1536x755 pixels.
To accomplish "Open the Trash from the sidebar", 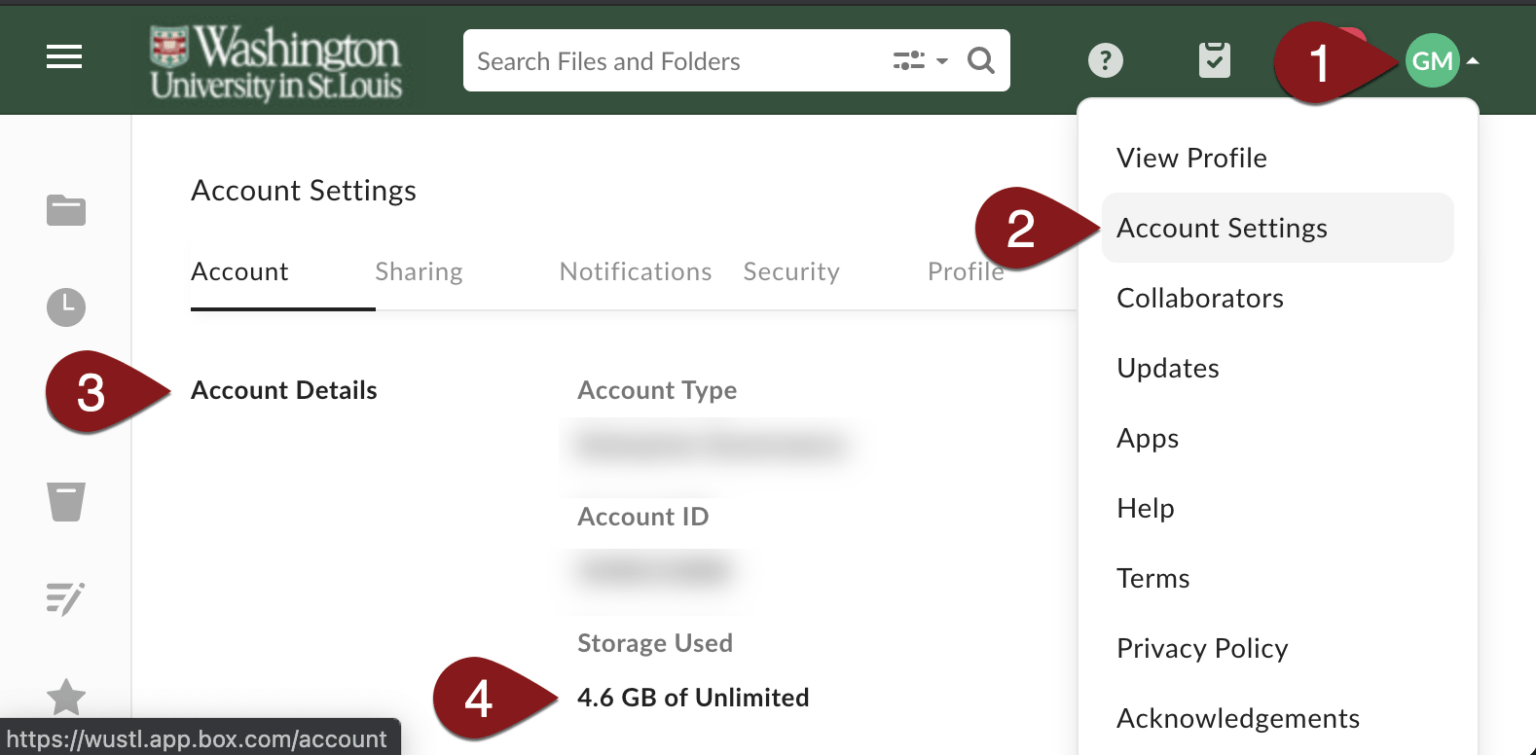I will [65, 502].
